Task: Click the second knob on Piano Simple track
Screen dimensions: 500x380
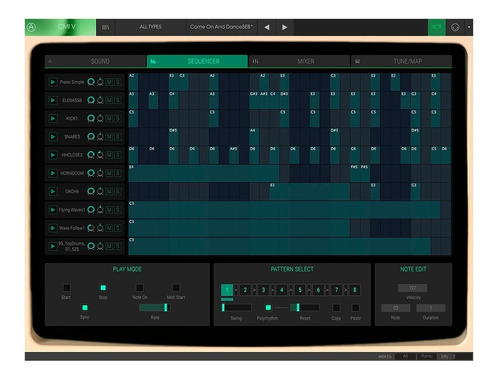Action: click(x=100, y=82)
